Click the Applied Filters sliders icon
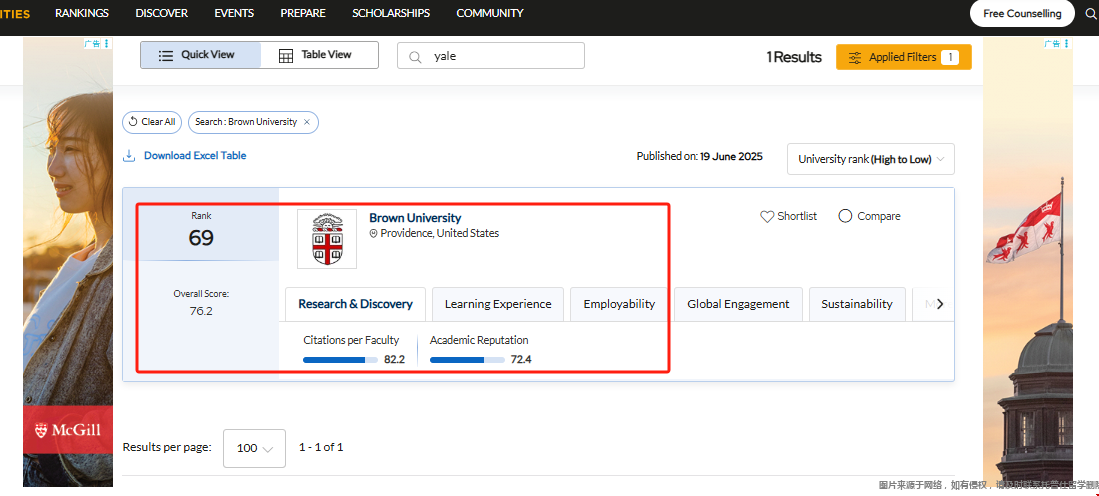The height and width of the screenshot is (496, 1099). pyautogui.click(x=854, y=58)
